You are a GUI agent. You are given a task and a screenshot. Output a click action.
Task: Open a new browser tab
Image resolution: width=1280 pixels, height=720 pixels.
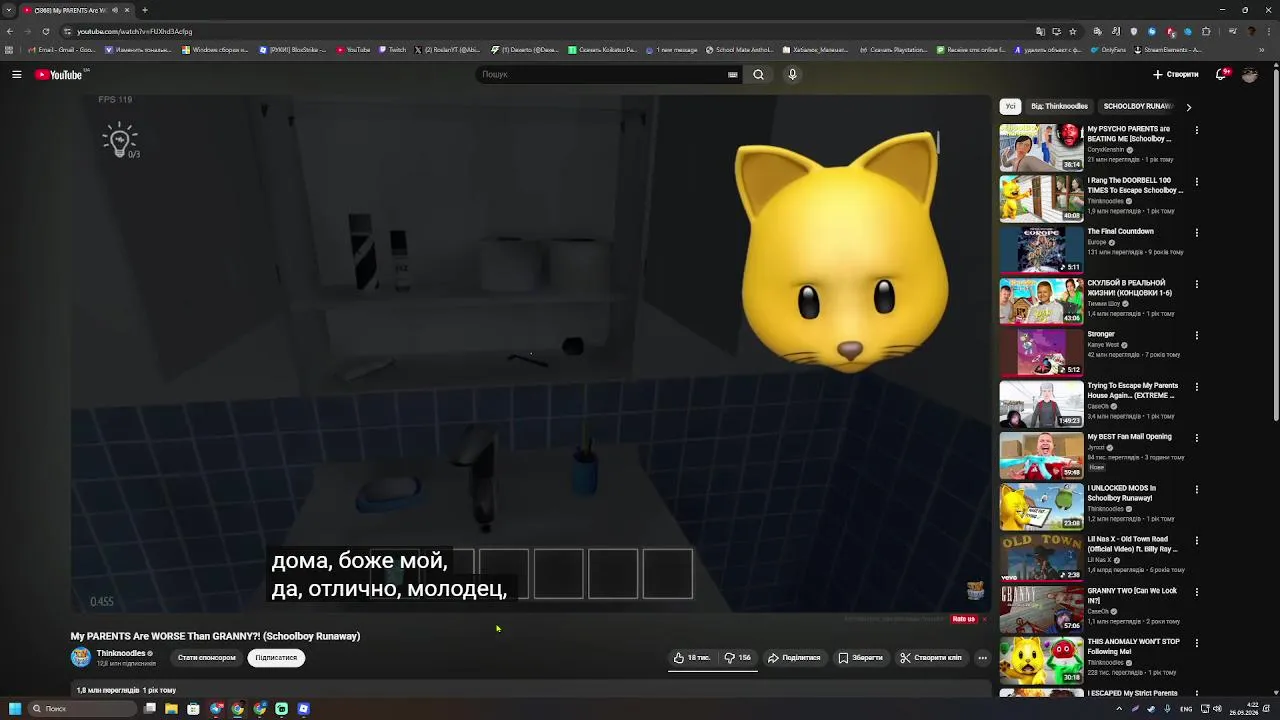pyautogui.click(x=144, y=10)
